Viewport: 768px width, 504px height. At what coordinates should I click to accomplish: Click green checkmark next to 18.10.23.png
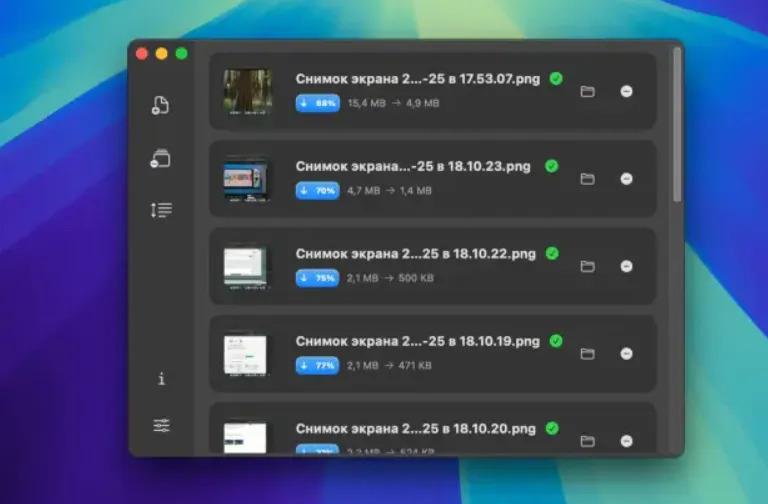[552, 166]
